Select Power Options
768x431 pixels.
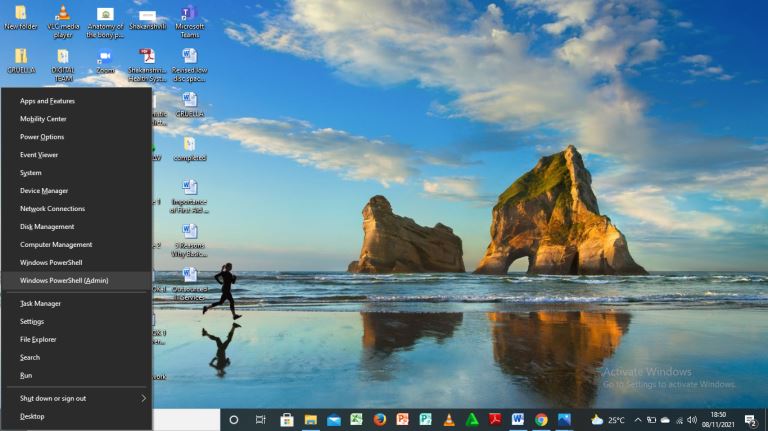coord(76,137)
